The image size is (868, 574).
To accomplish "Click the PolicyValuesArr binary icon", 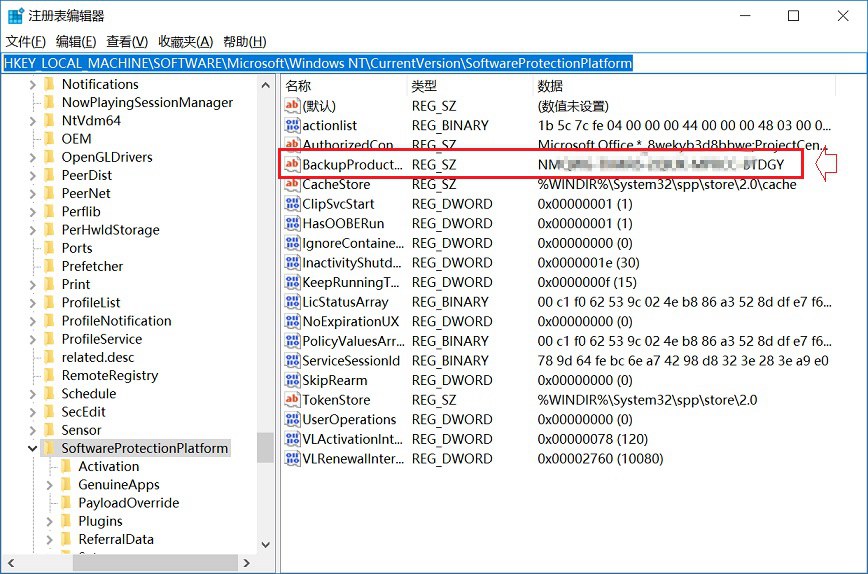I will (292, 341).
